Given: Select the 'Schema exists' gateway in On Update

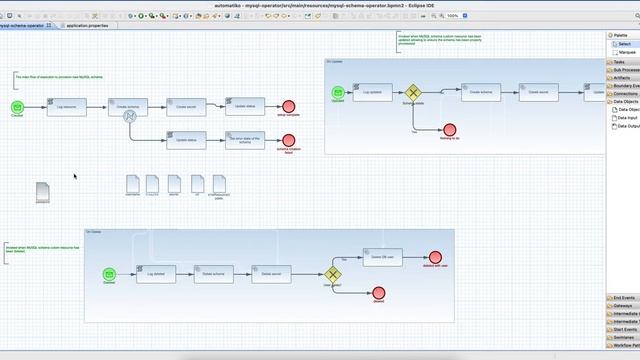Looking at the screenshot, I should pyautogui.click(x=413, y=93).
